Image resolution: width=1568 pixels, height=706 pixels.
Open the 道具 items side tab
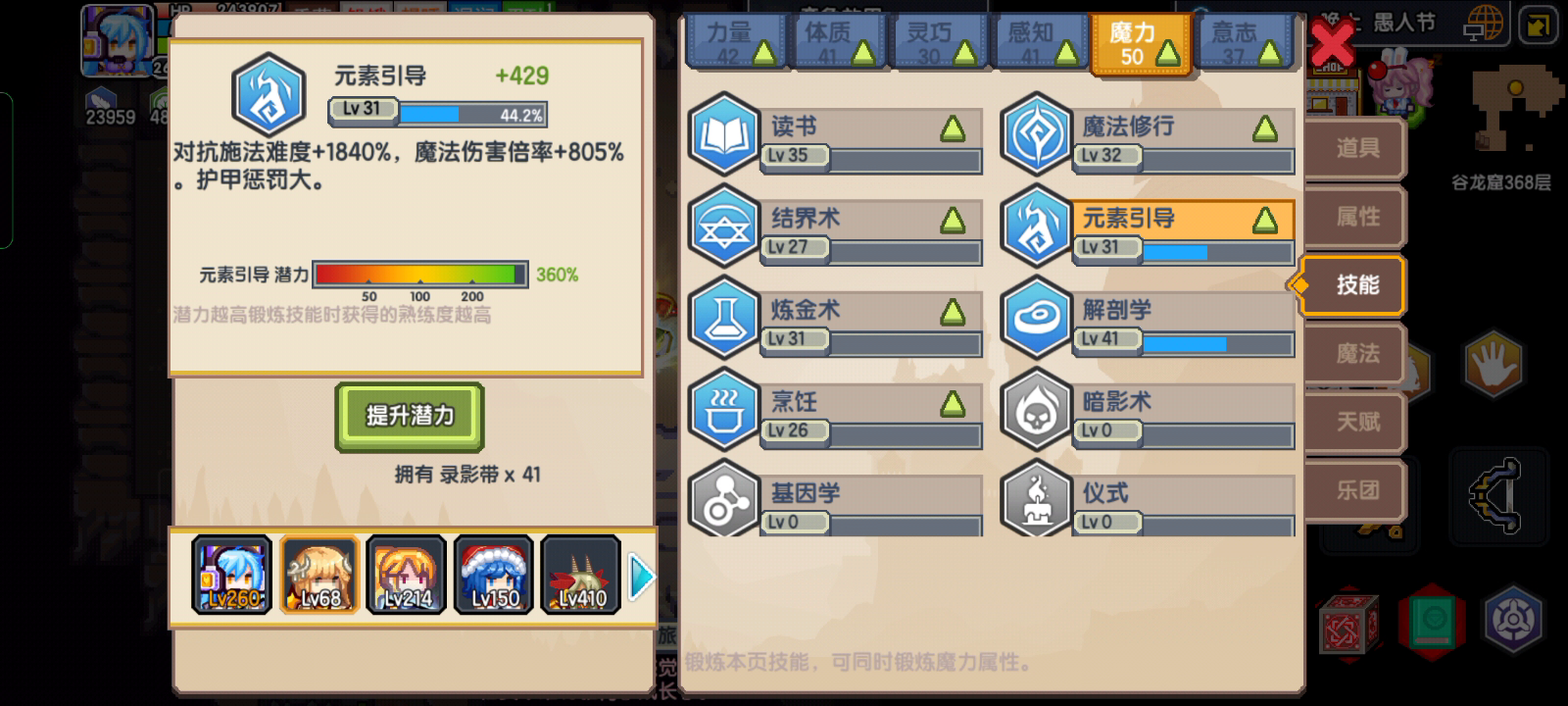(1355, 148)
